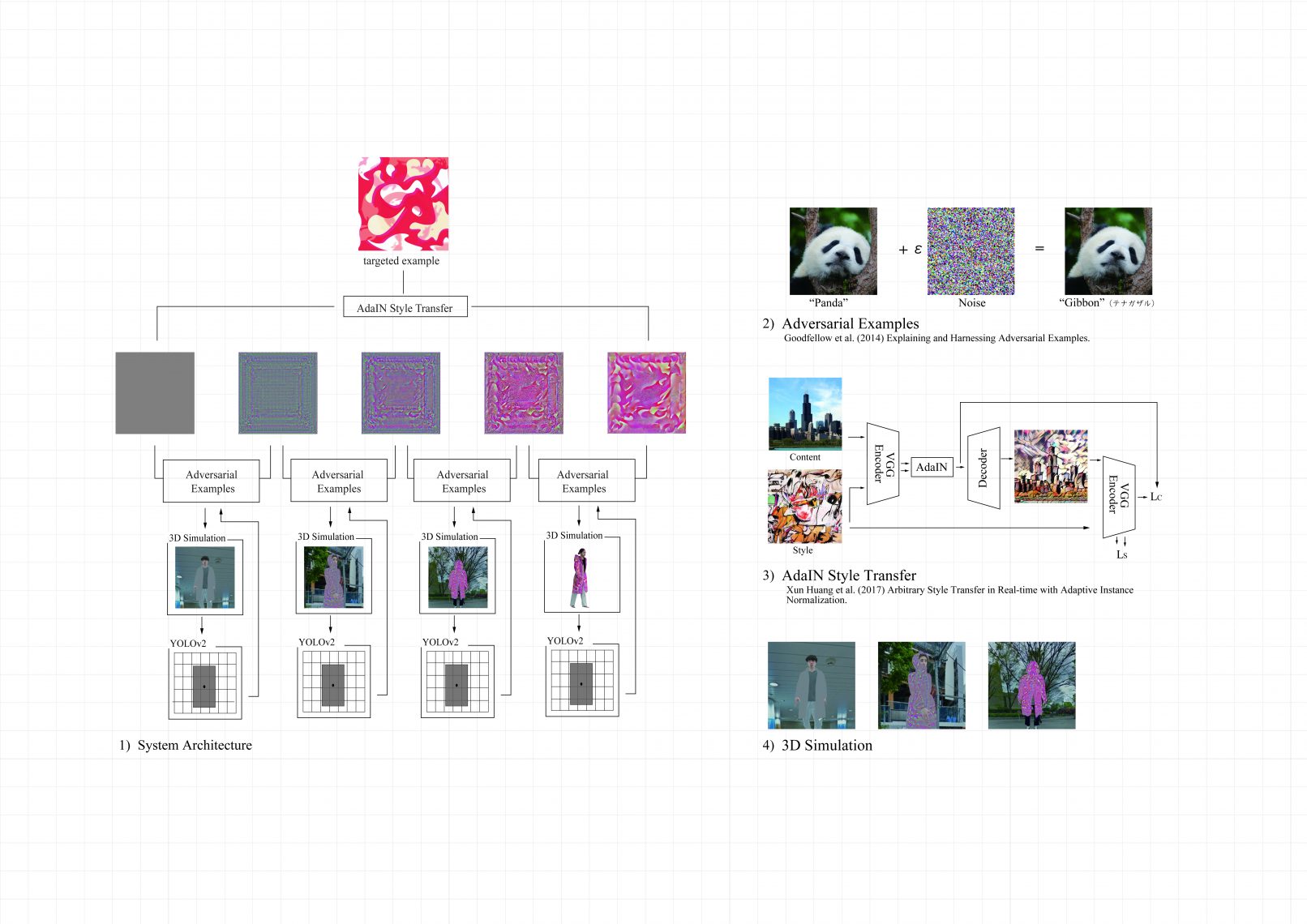
Task: Click the city skyline Content image
Action: (x=804, y=413)
